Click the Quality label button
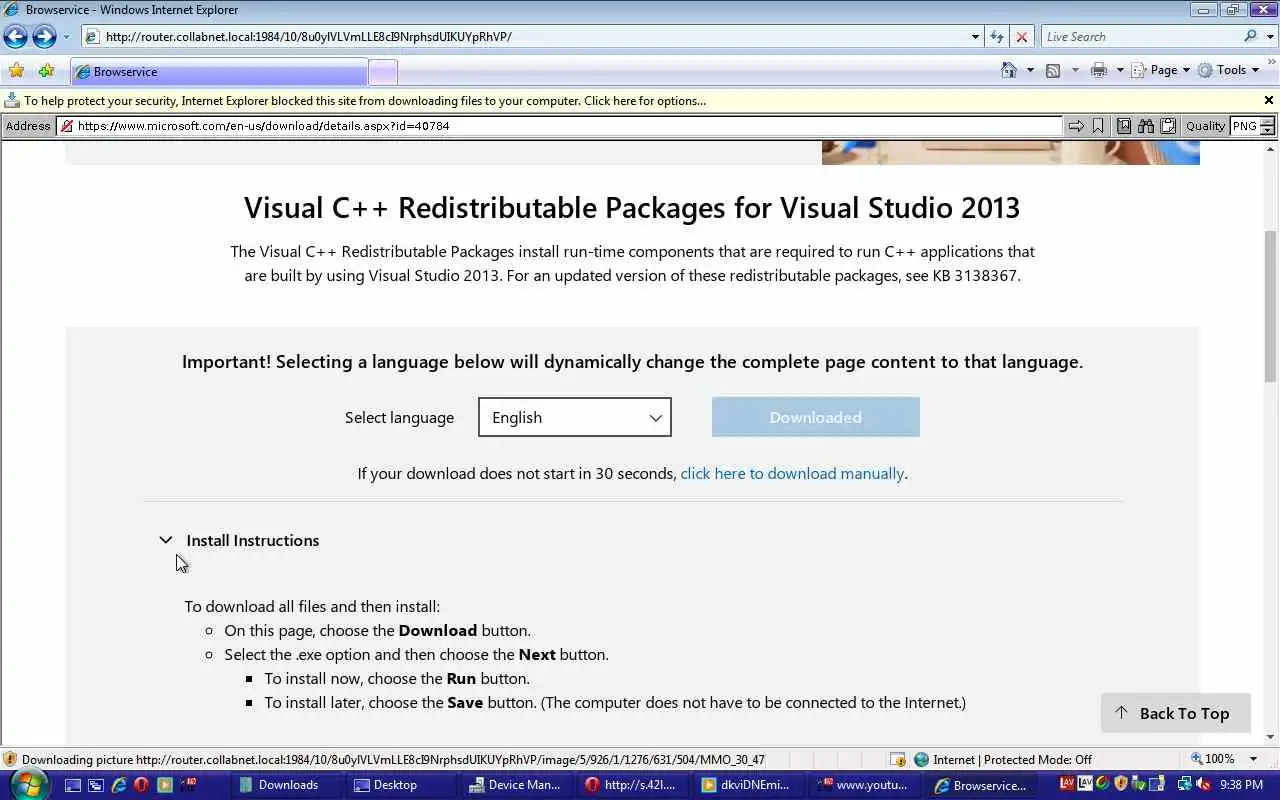 1205,126
